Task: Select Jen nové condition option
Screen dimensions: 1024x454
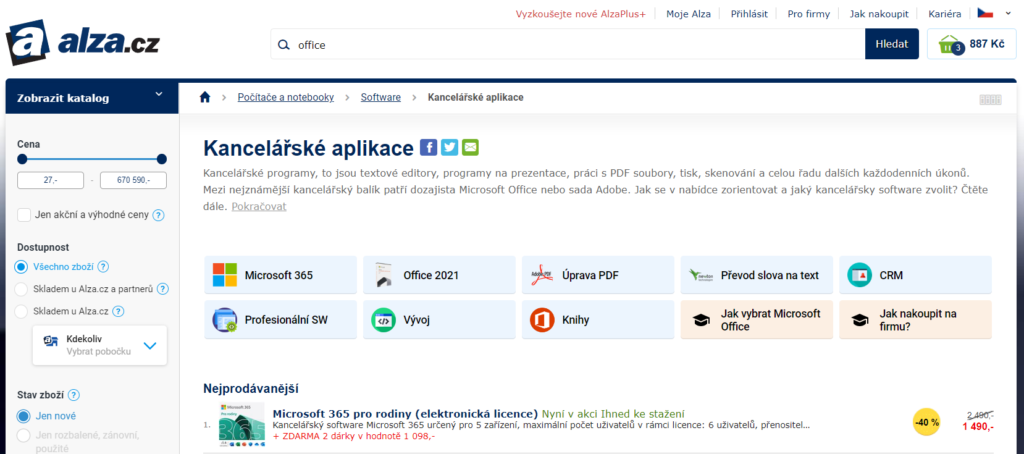Action: click(x=24, y=416)
